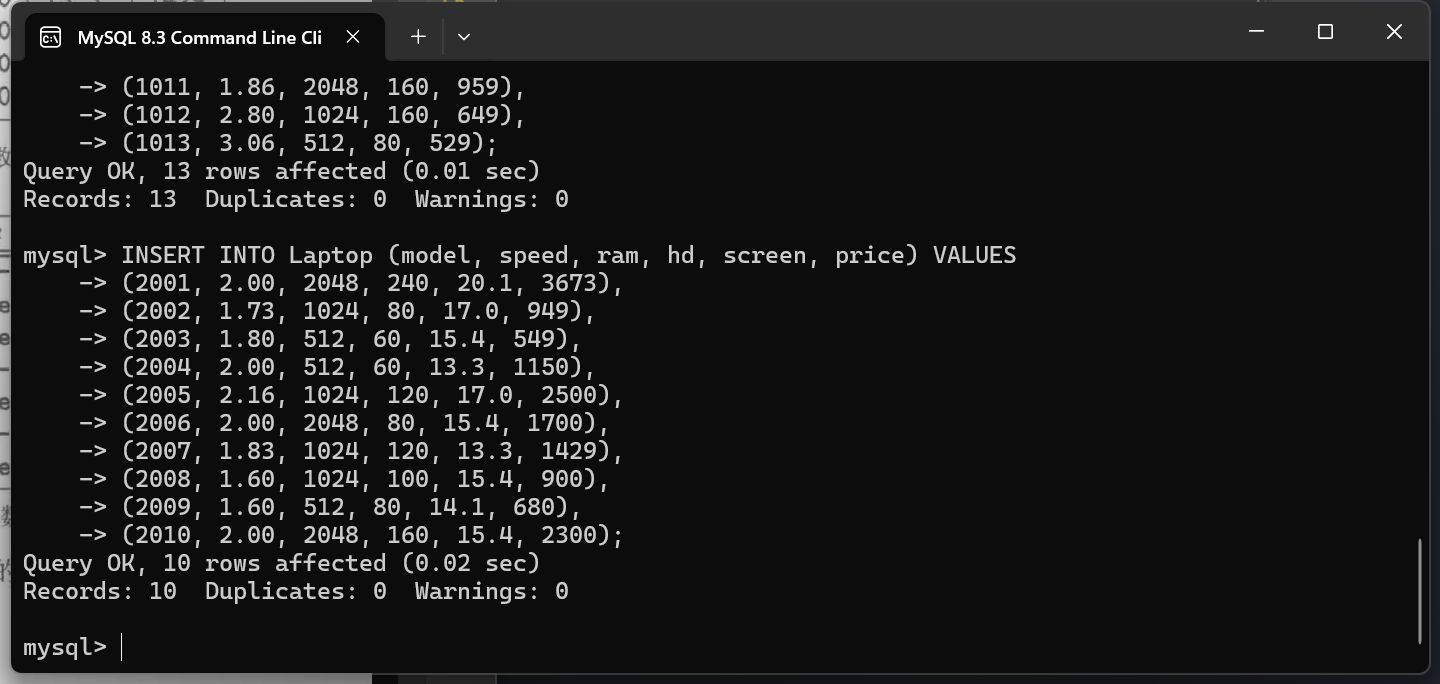Maximize the terminal window
The width and height of the screenshot is (1440, 684).
click(1325, 32)
